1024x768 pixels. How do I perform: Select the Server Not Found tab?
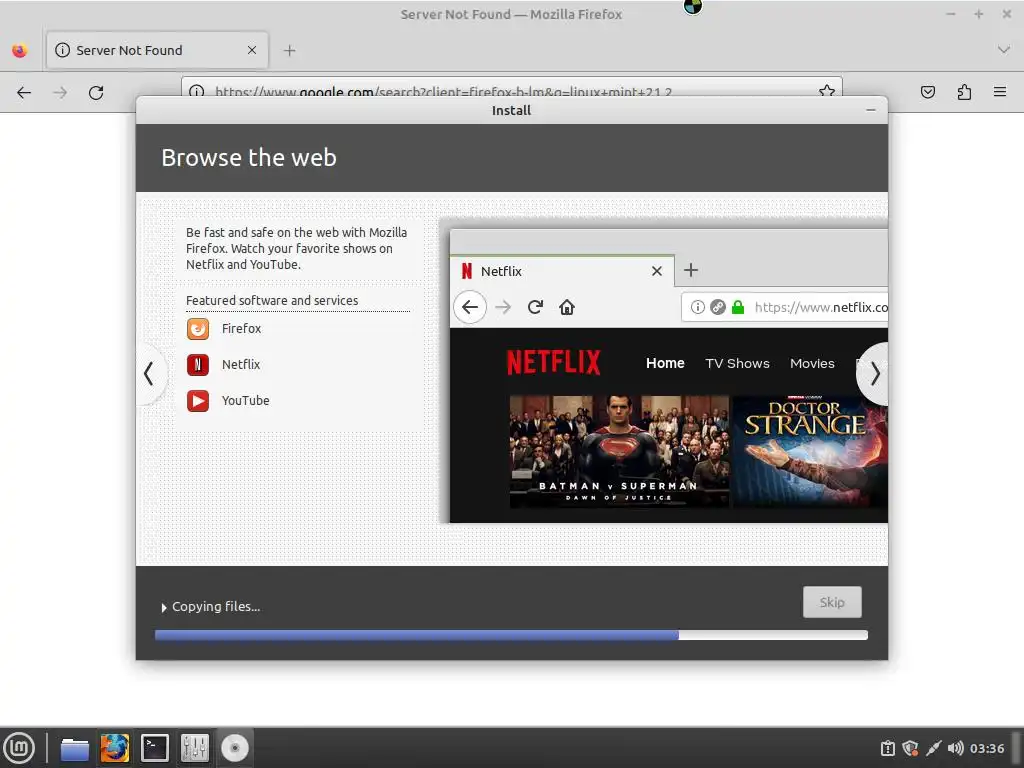pos(157,50)
